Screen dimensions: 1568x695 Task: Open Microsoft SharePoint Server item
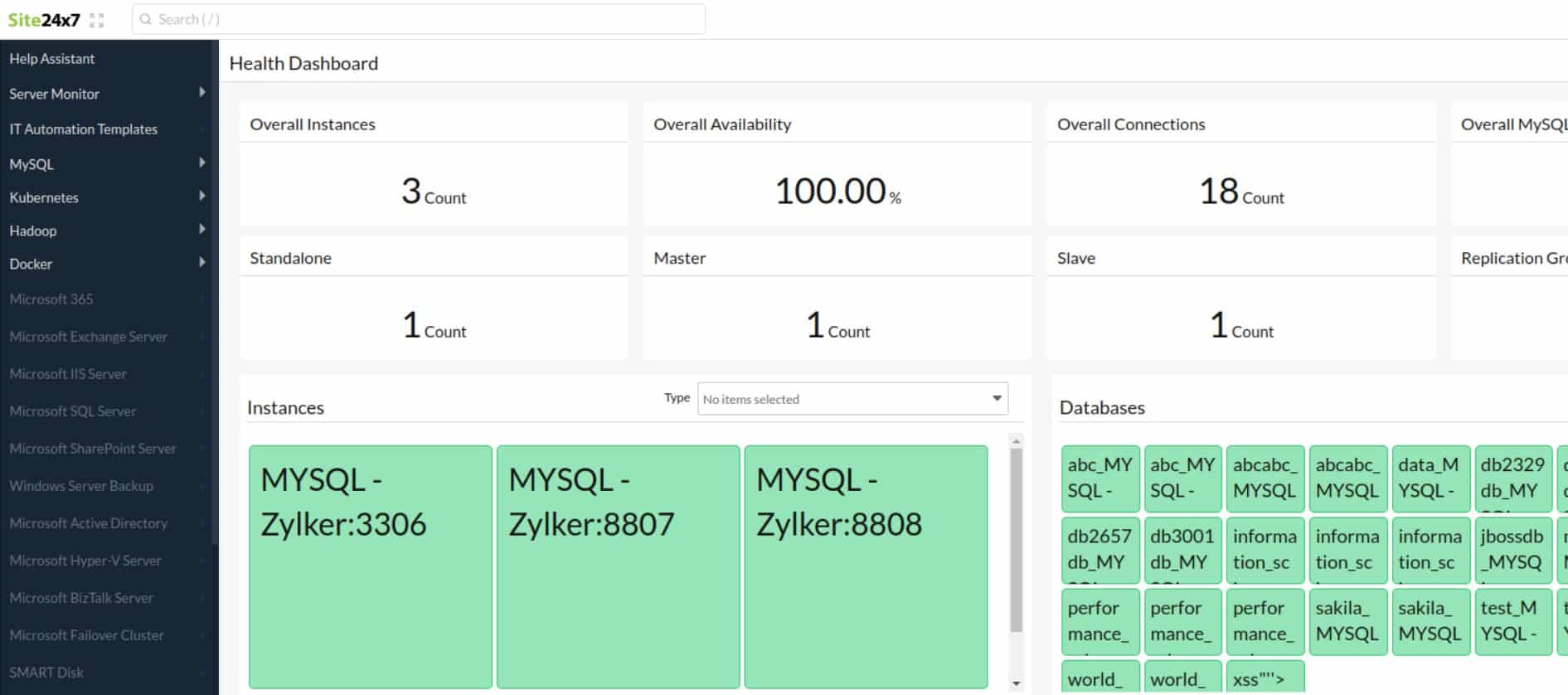tap(93, 449)
